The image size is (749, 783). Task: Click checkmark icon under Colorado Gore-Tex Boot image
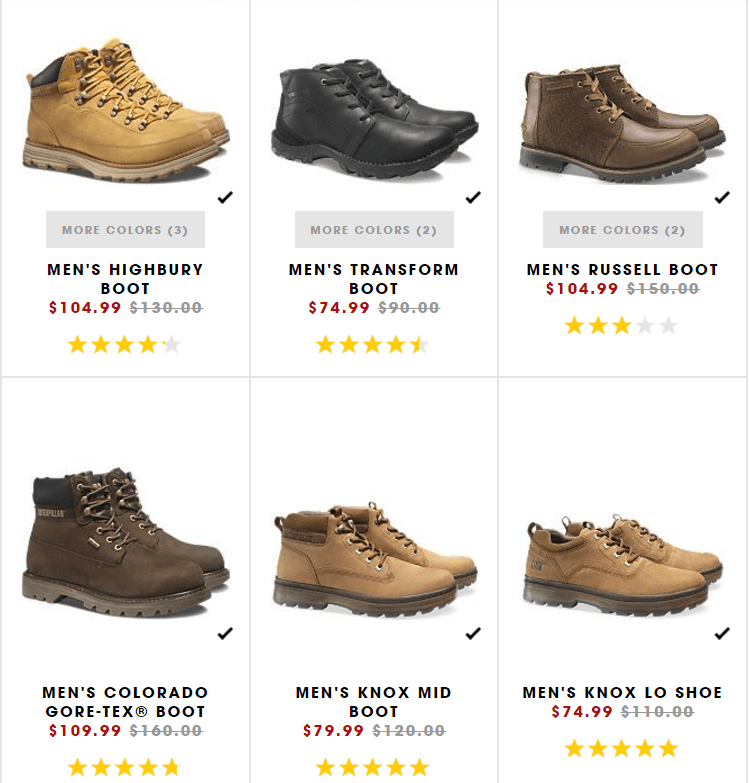pos(225,634)
